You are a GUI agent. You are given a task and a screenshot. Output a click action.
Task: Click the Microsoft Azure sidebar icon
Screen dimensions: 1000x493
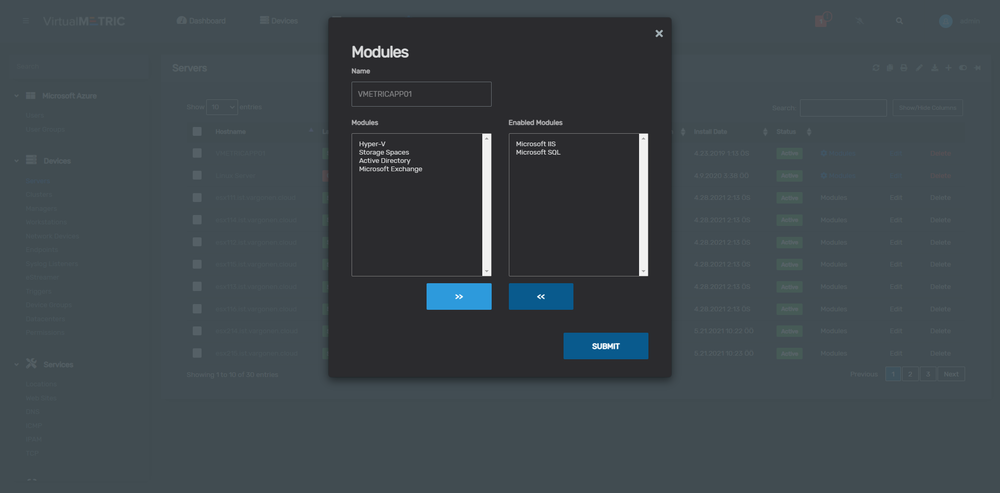pos(31,96)
